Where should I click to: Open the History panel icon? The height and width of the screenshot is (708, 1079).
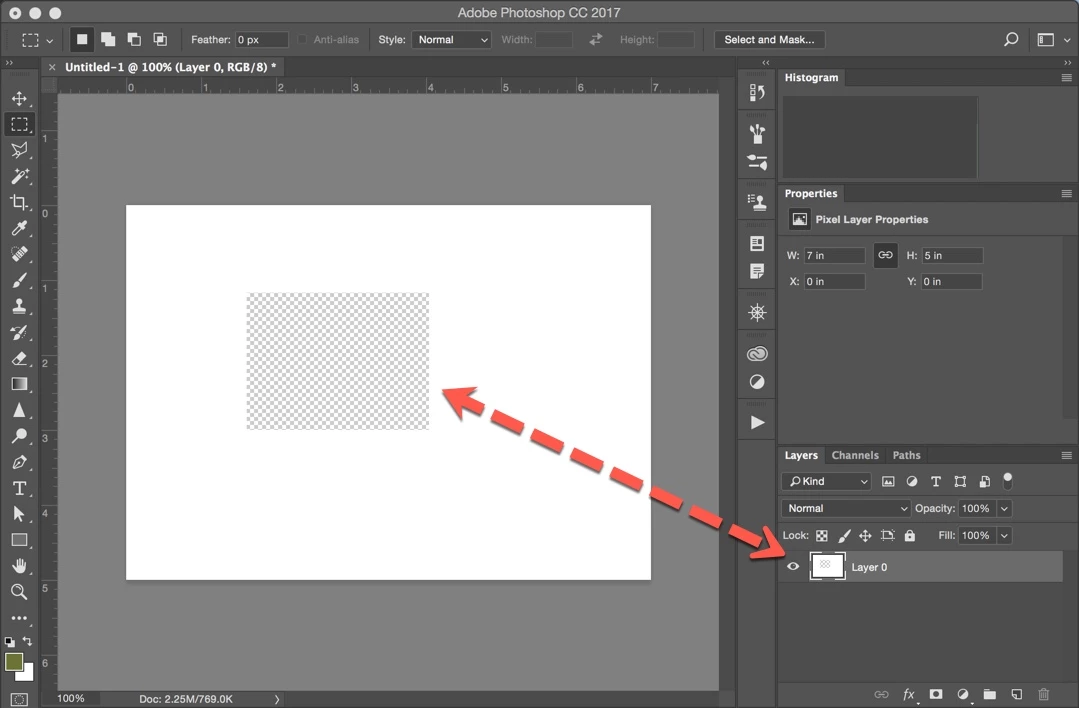[x=757, y=92]
